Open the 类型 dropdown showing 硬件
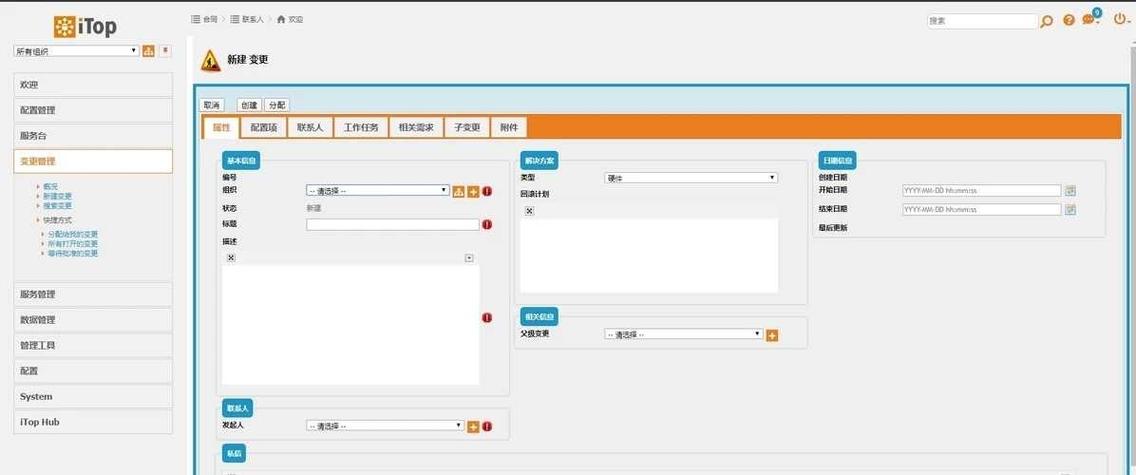Image resolution: width=1136 pixels, height=475 pixels. [690, 177]
